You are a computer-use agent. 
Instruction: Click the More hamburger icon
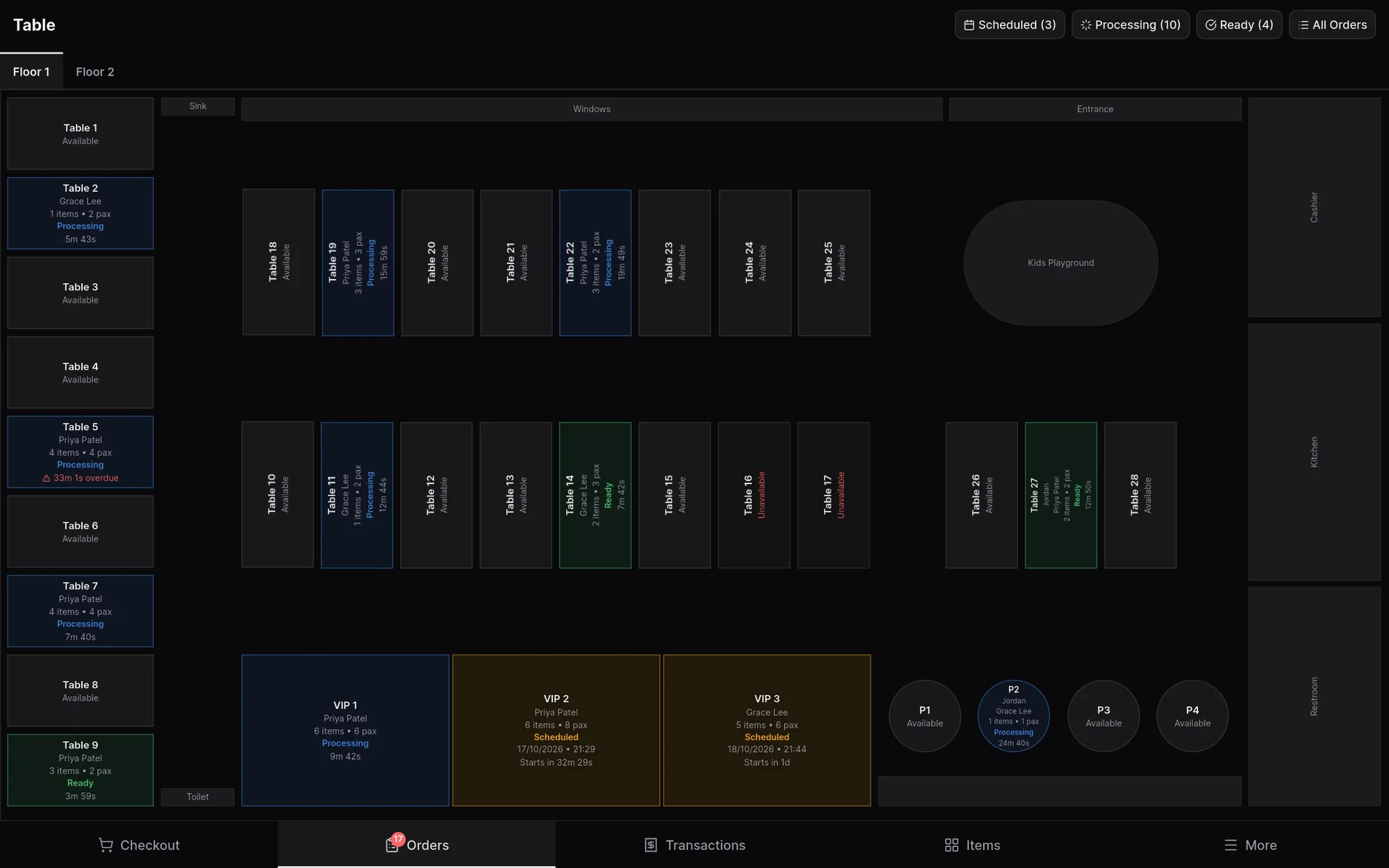coord(1231,845)
